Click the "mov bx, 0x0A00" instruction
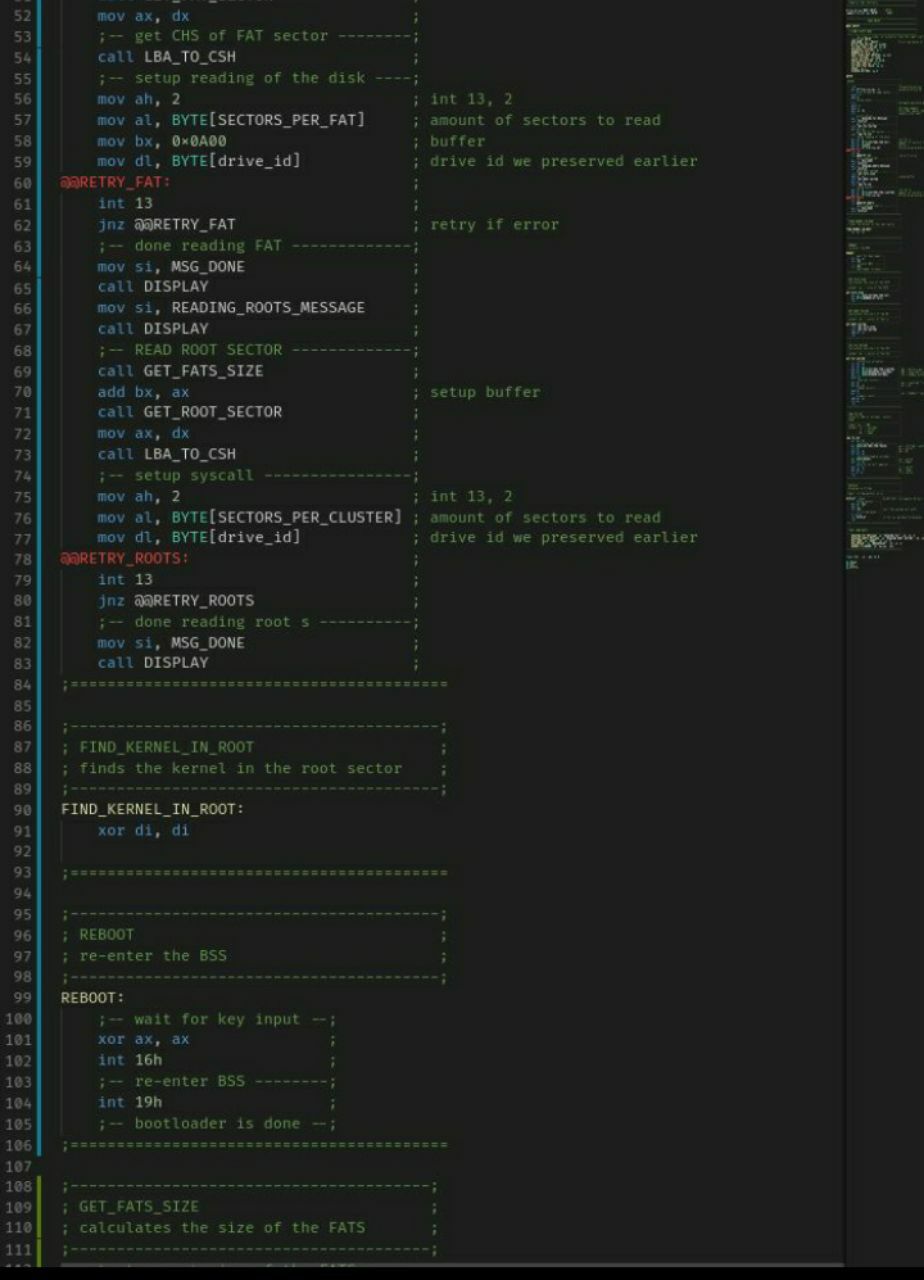This screenshot has height=1280, width=924. tap(162, 141)
